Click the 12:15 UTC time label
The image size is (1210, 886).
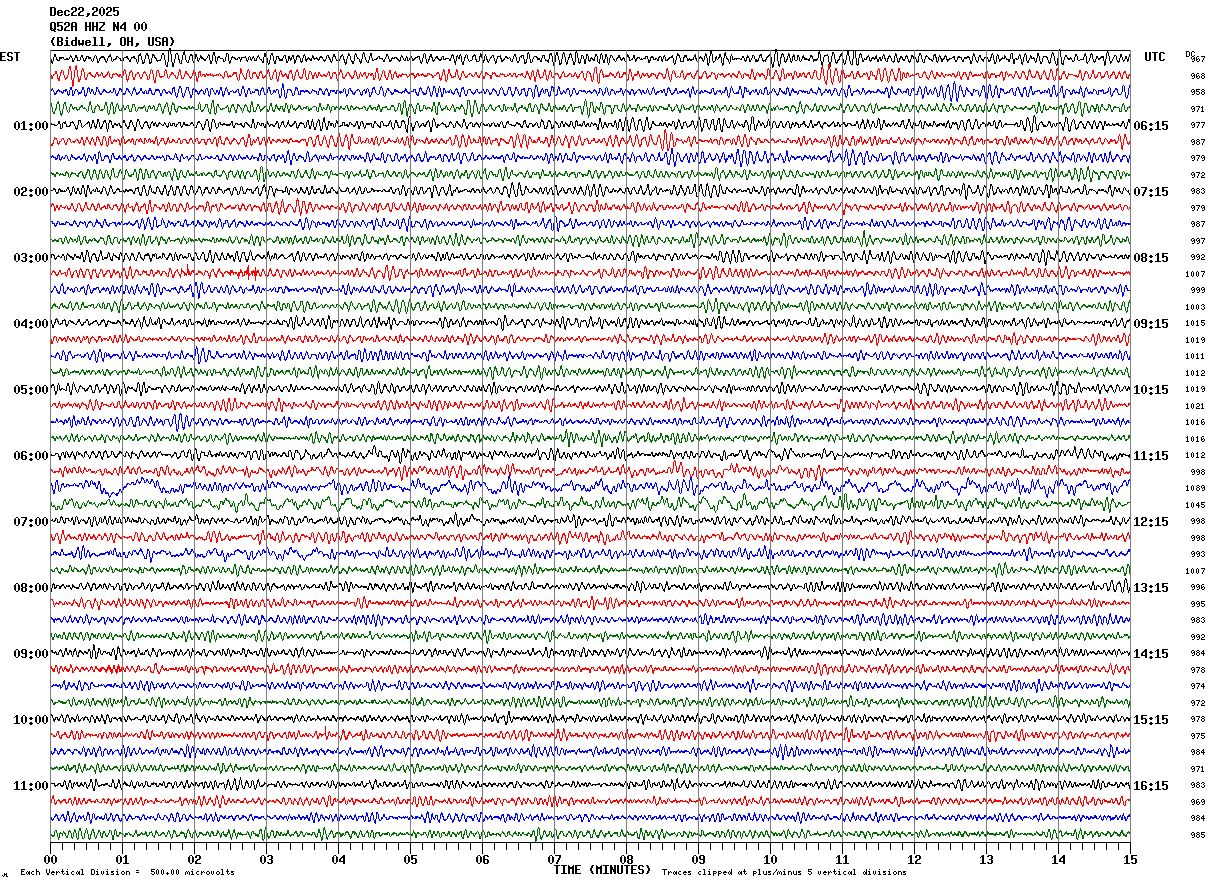pos(1151,522)
